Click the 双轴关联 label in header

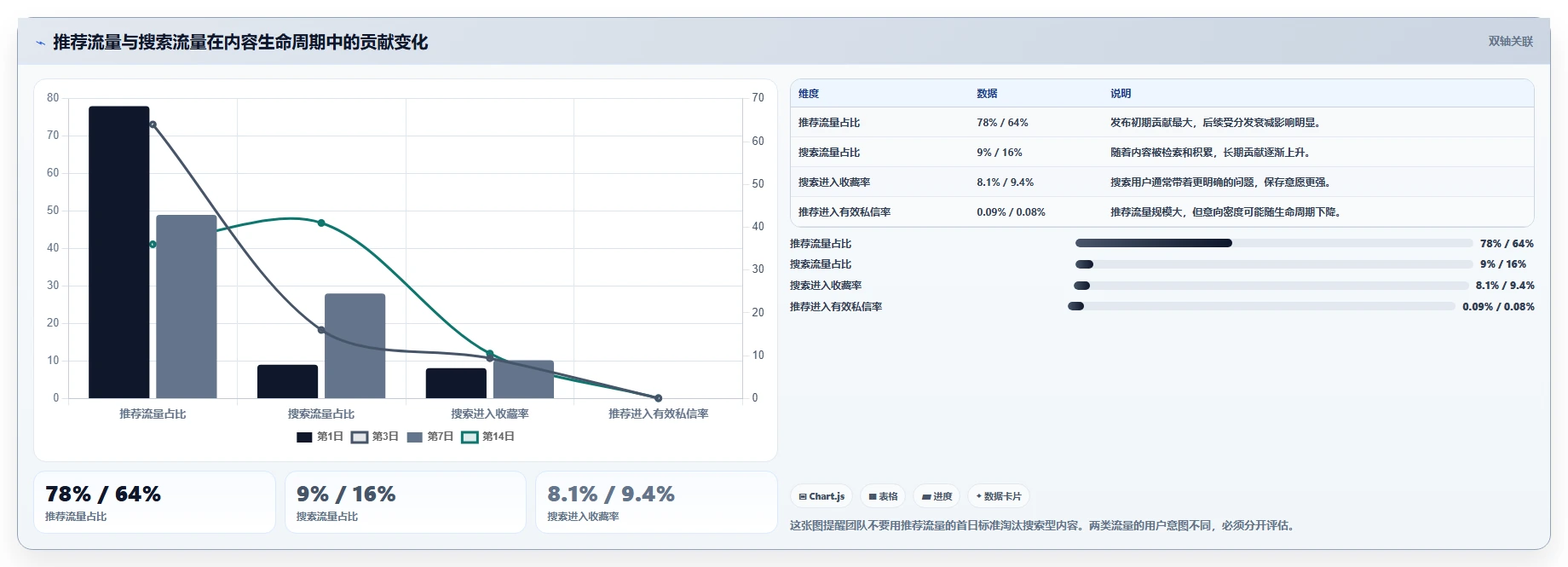coord(1510,41)
